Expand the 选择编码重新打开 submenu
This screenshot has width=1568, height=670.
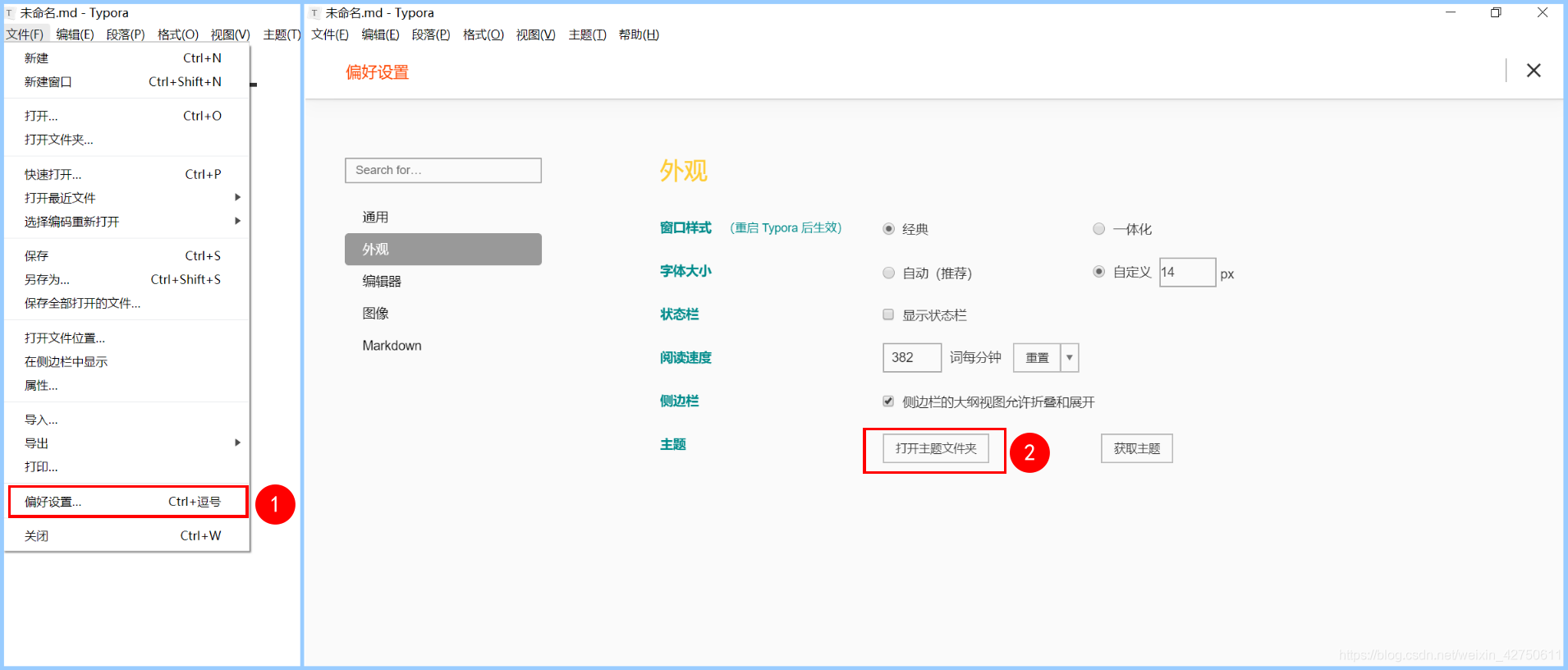[x=126, y=222]
